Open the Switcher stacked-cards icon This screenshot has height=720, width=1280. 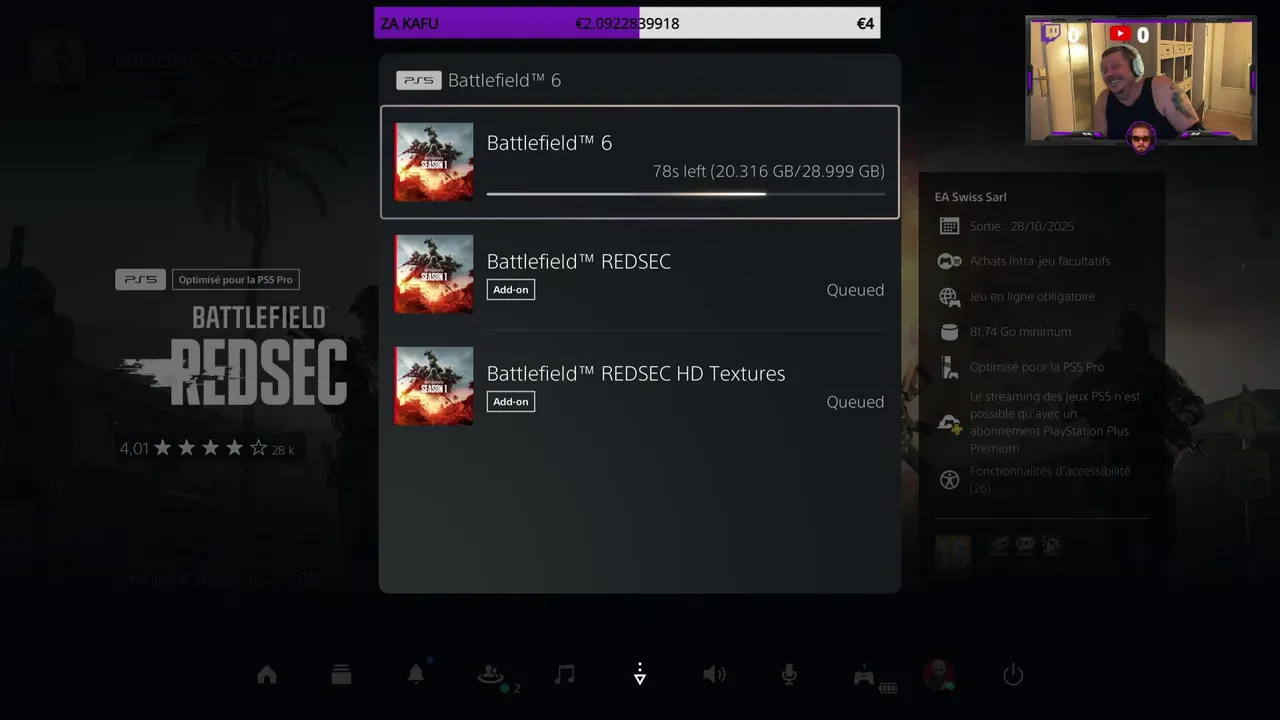click(x=341, y=675)
